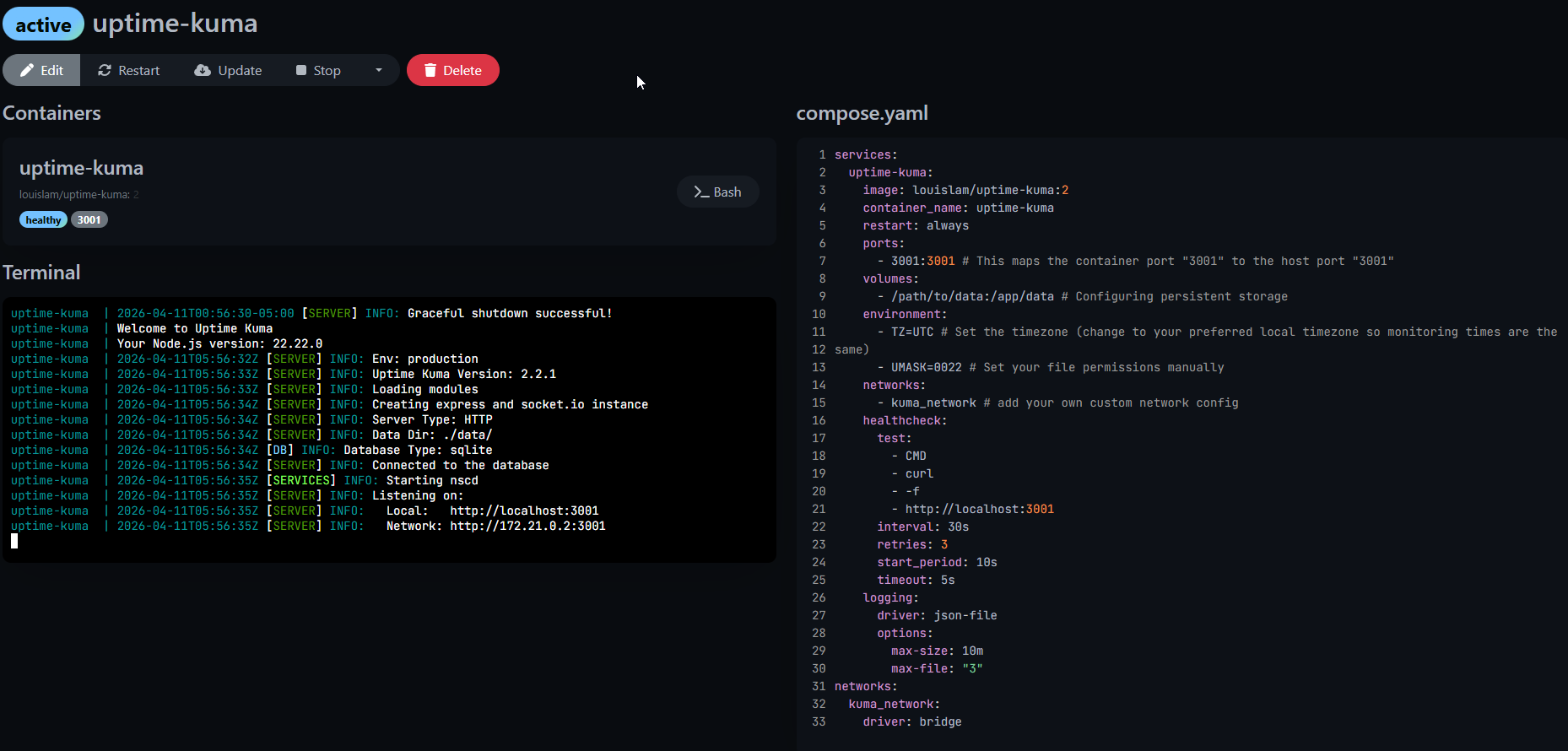Click '/path/to/data:/app/data' volume yaml line
Image resolution: width=1568 pixels, height=751 pixels.
pos(1082,296)
